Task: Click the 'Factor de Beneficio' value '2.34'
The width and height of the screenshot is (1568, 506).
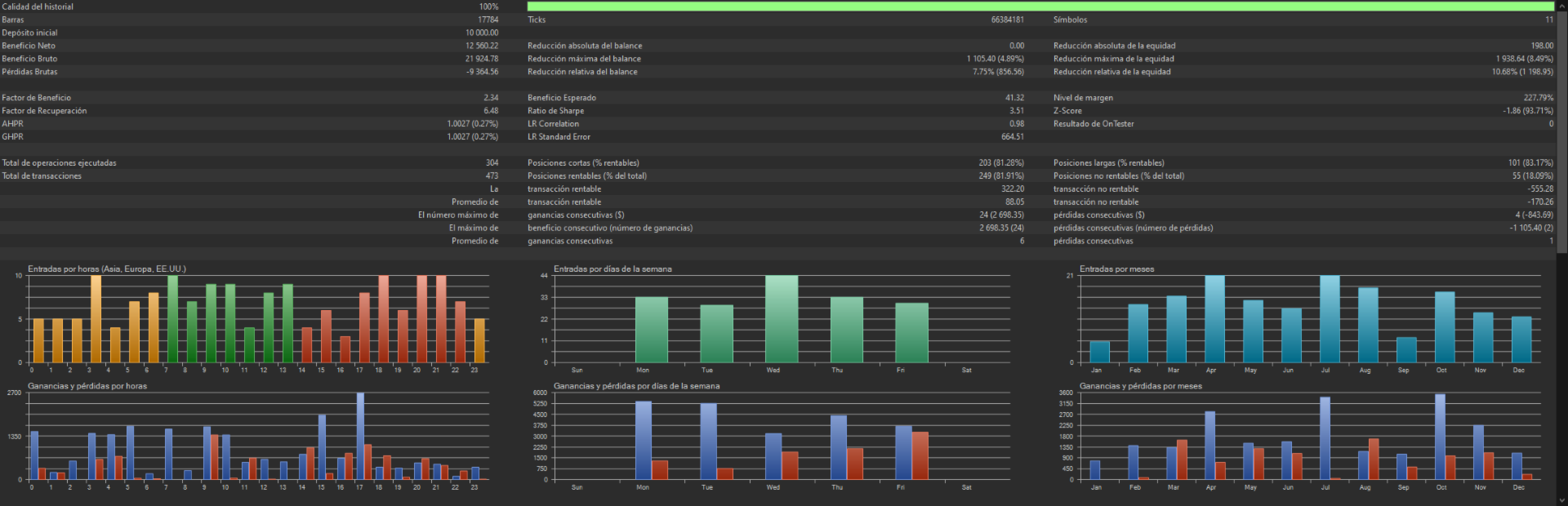Action: [491, 98]
